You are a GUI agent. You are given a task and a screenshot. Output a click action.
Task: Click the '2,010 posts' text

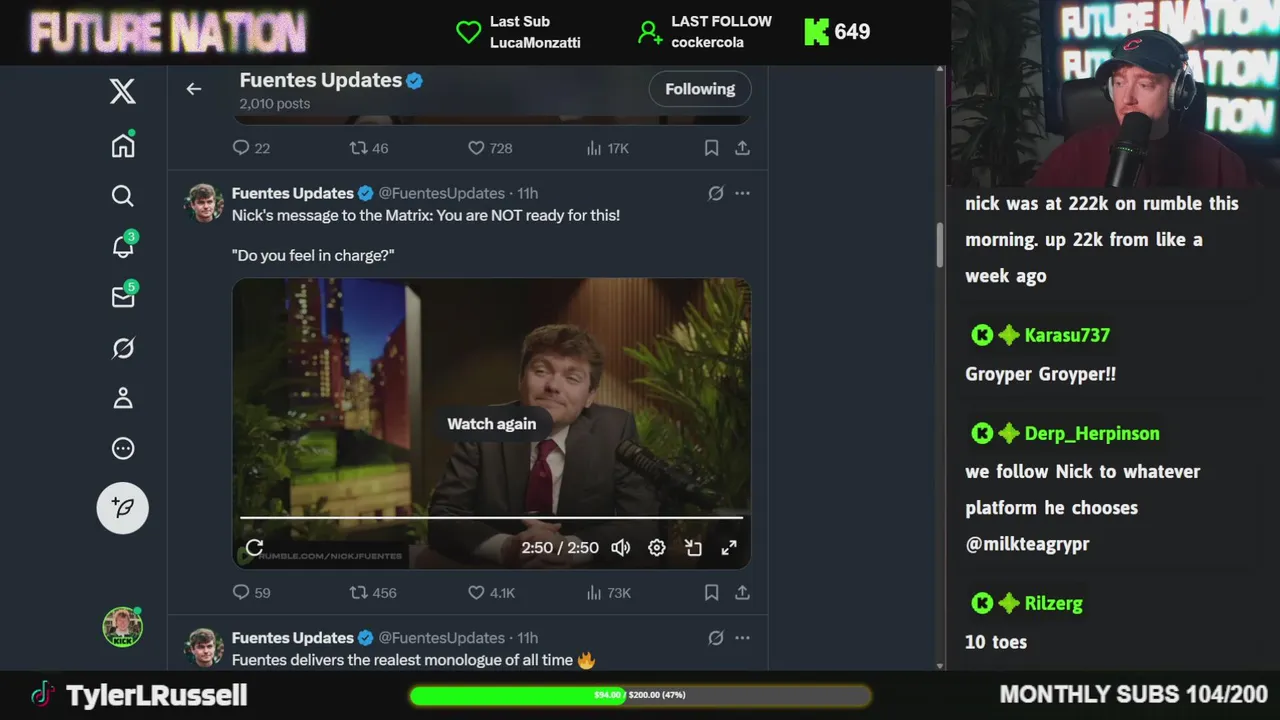click(x=275, y=104)
